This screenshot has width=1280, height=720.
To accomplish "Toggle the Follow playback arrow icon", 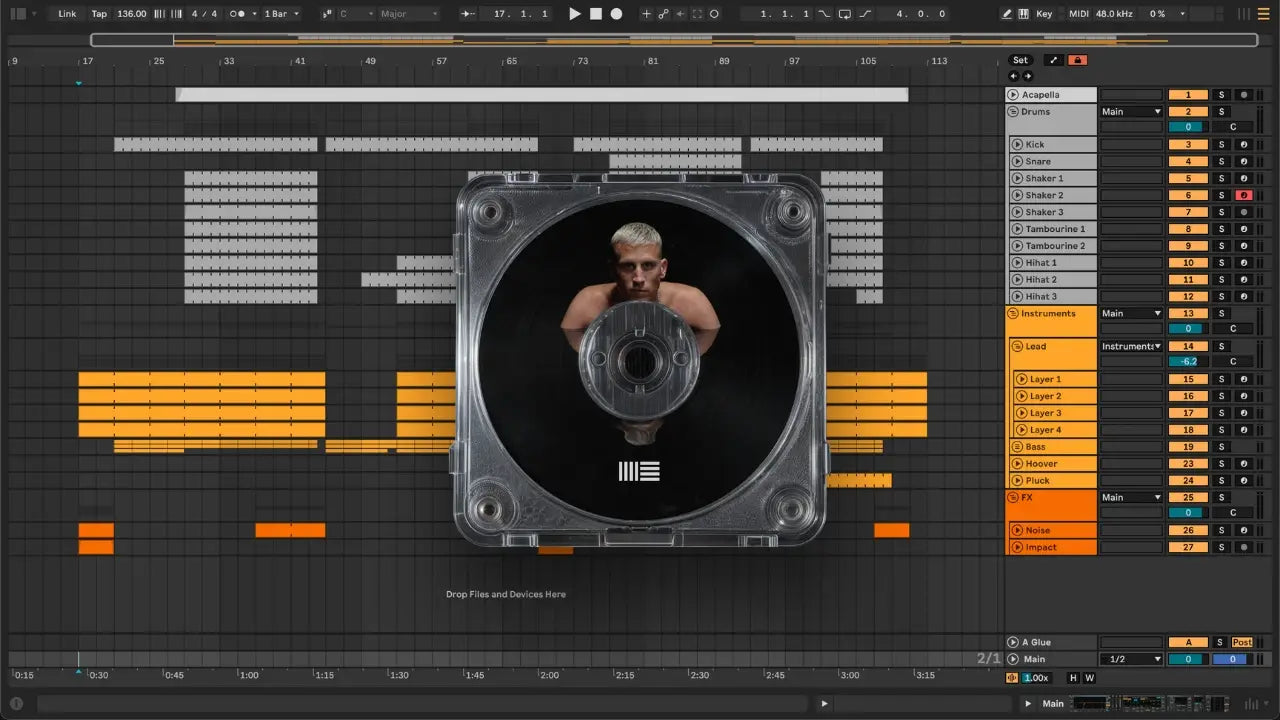I will (x=469, y=14).
